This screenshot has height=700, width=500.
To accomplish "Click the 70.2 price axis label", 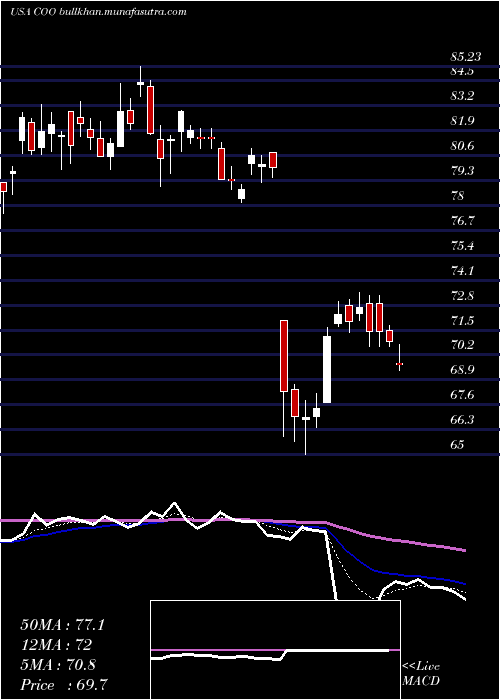I will tap(462, 345).
